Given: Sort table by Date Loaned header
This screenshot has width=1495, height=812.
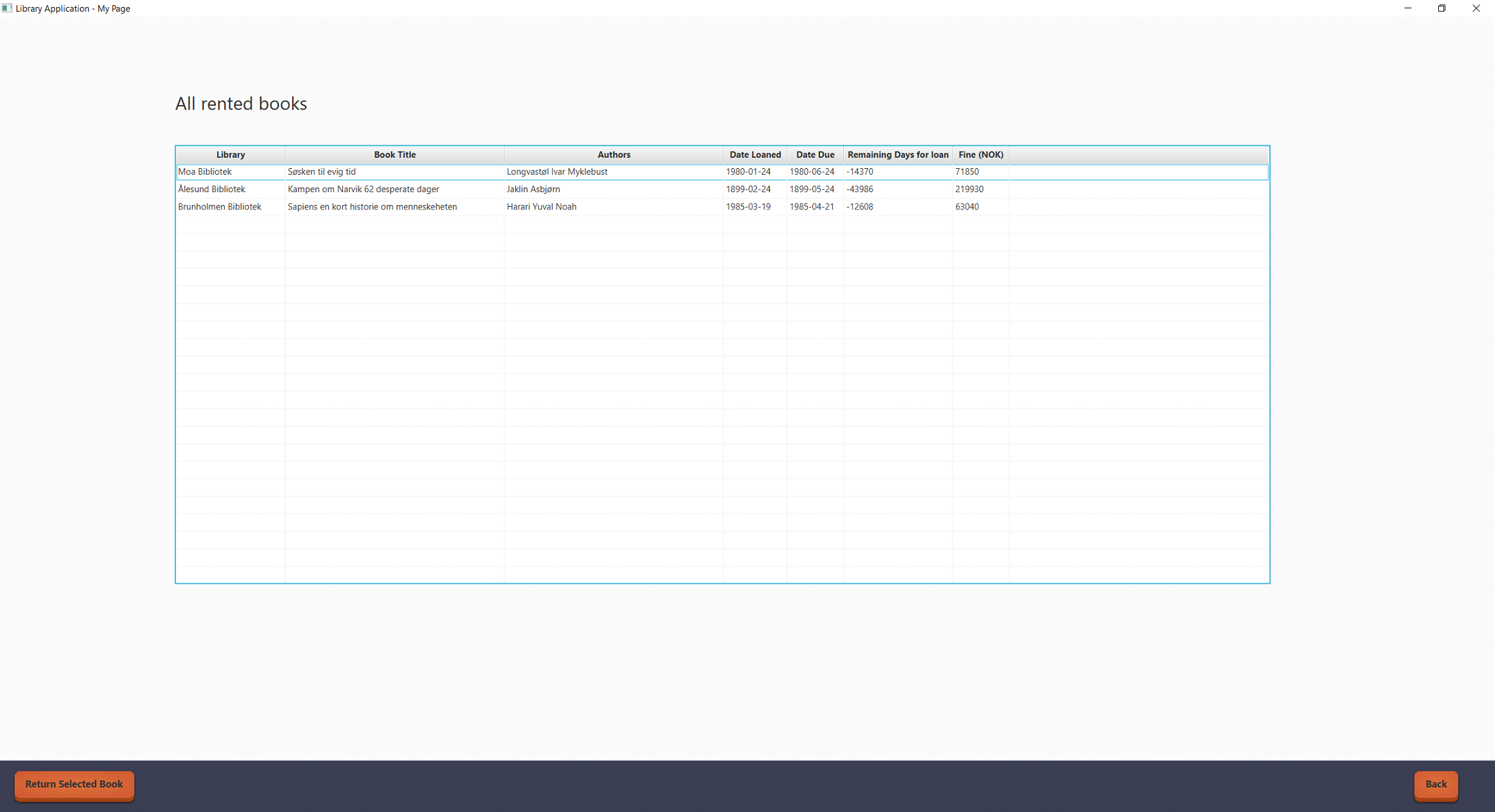Looking at the screenshot, I should [x=754, y=155].
